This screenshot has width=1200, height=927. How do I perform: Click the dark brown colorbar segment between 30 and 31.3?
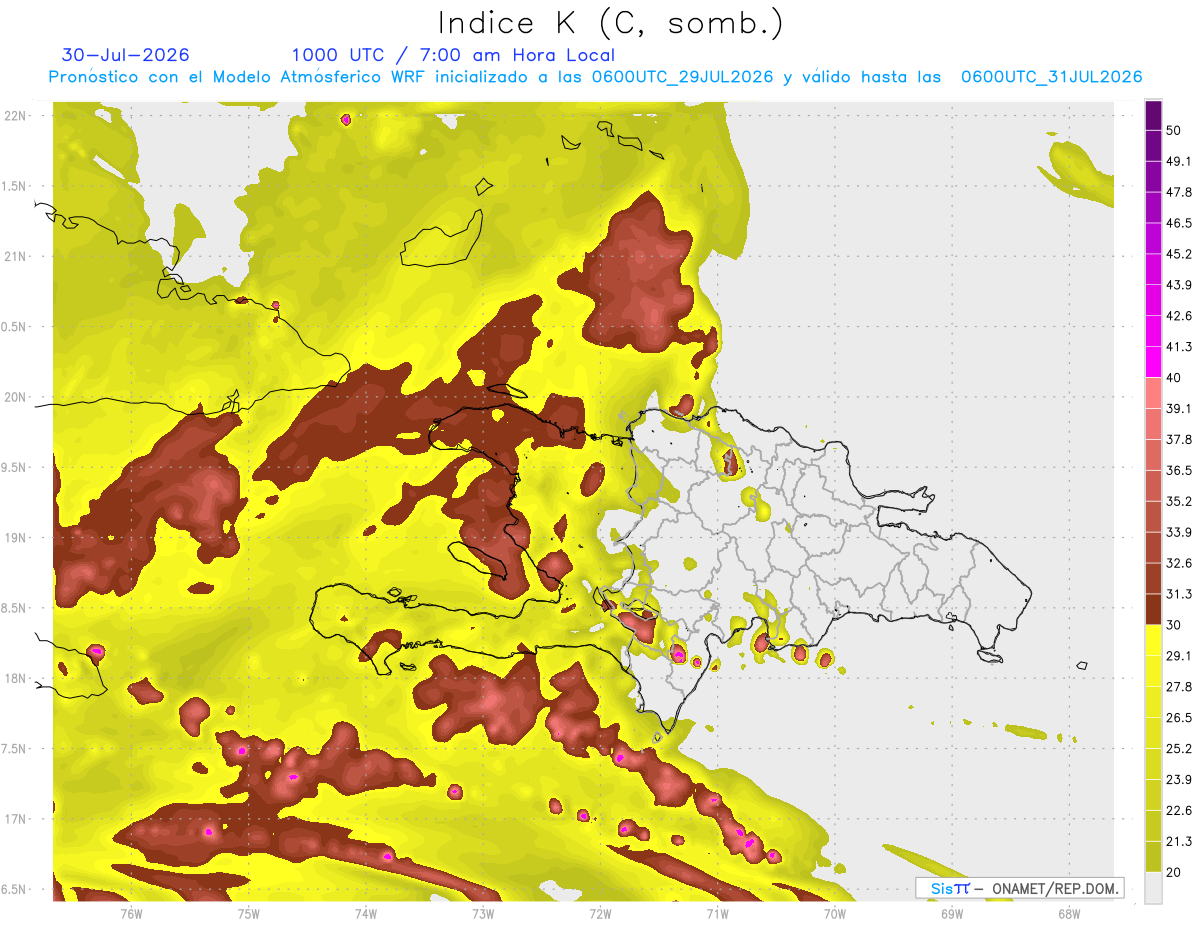[1153, 609]
